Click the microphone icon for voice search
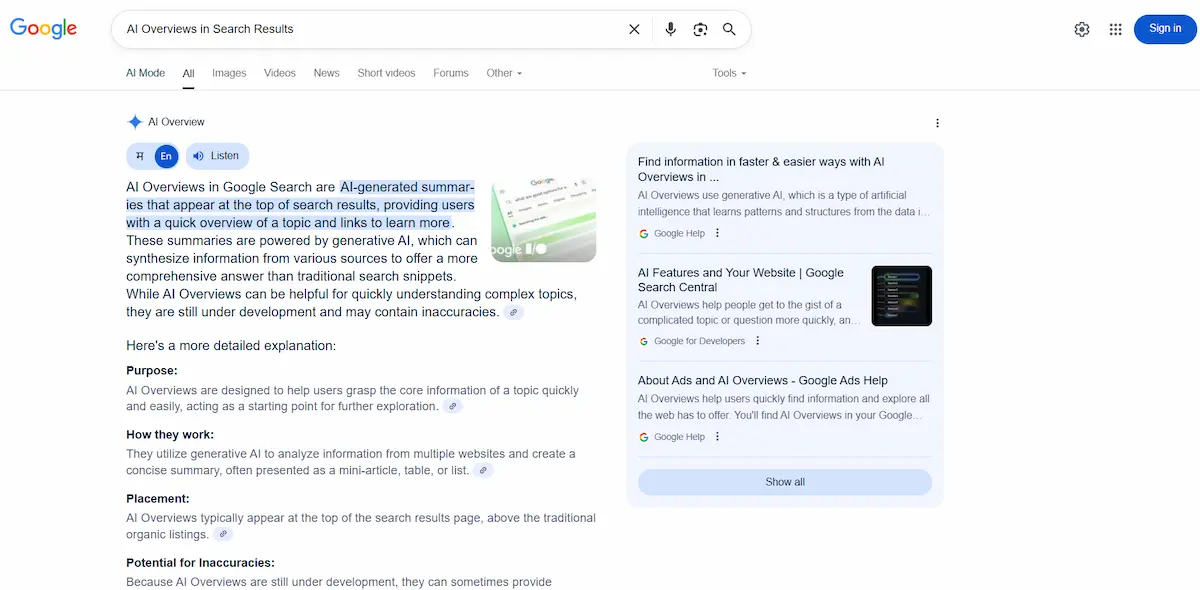Viewport: 1200px width, 590px height. pos(670,29)
